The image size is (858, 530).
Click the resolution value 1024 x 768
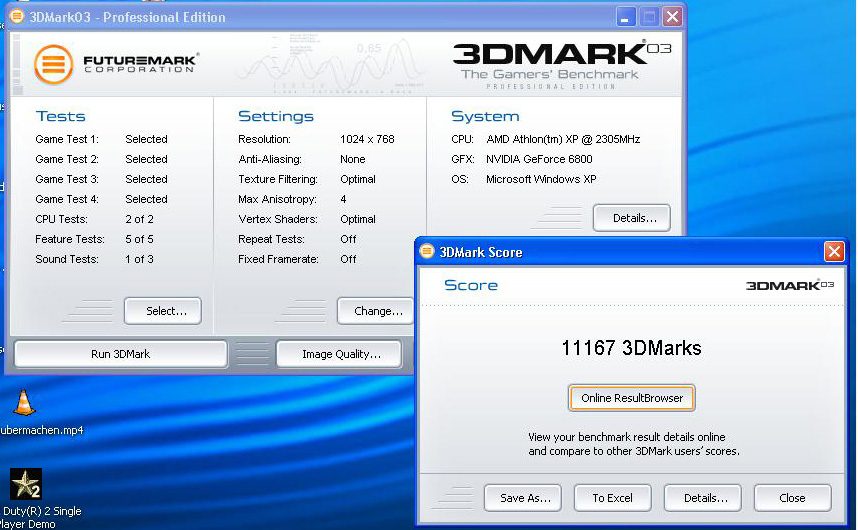pyautogui.click(x=367, y=139)
